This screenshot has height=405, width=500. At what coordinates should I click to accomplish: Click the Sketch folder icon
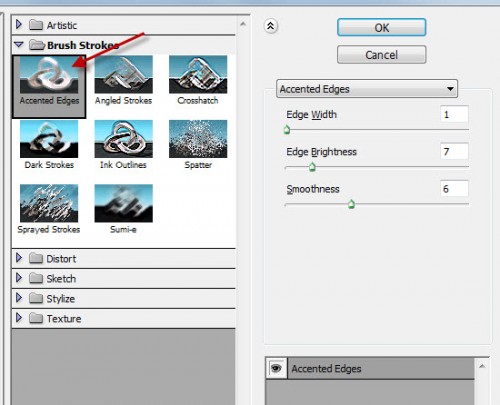coord(36,278)
